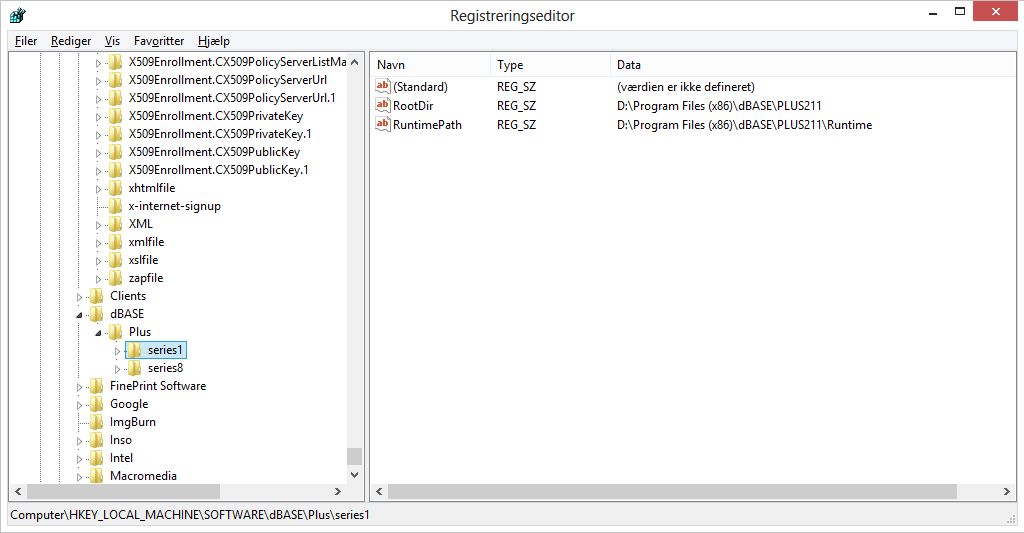Collapse the dBASE key
Viewport: 1024px width, 533px height.
80,315
